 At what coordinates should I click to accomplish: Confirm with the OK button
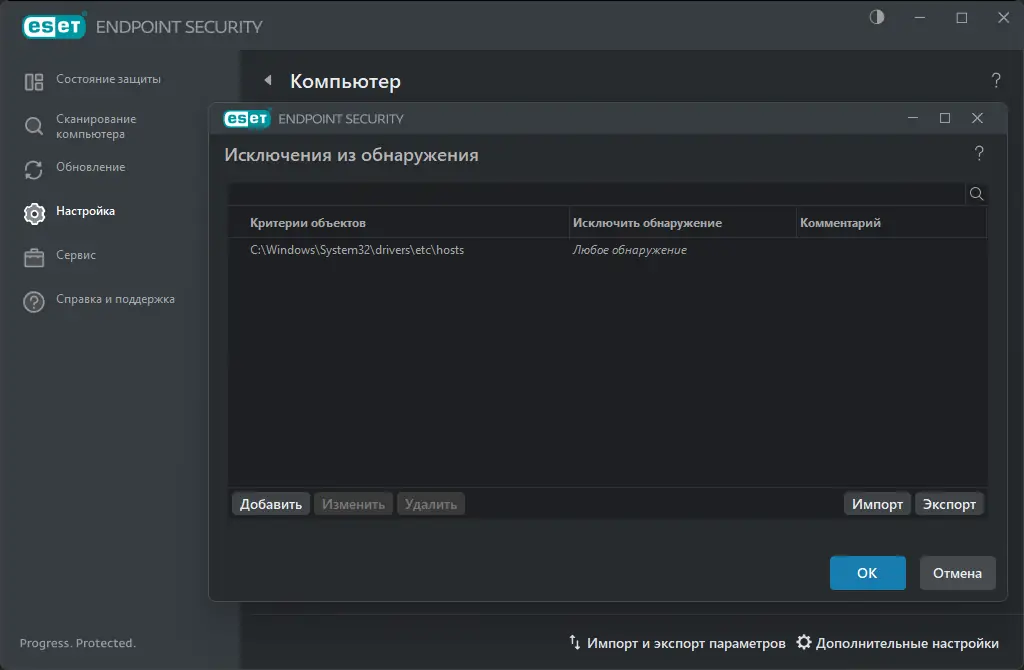866,572
